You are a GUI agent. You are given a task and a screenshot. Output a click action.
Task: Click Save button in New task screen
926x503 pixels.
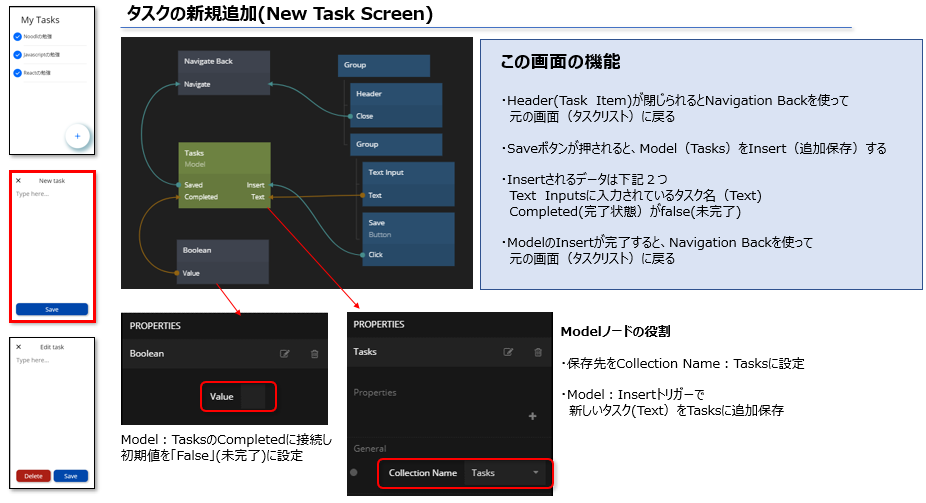coord(52,309)
